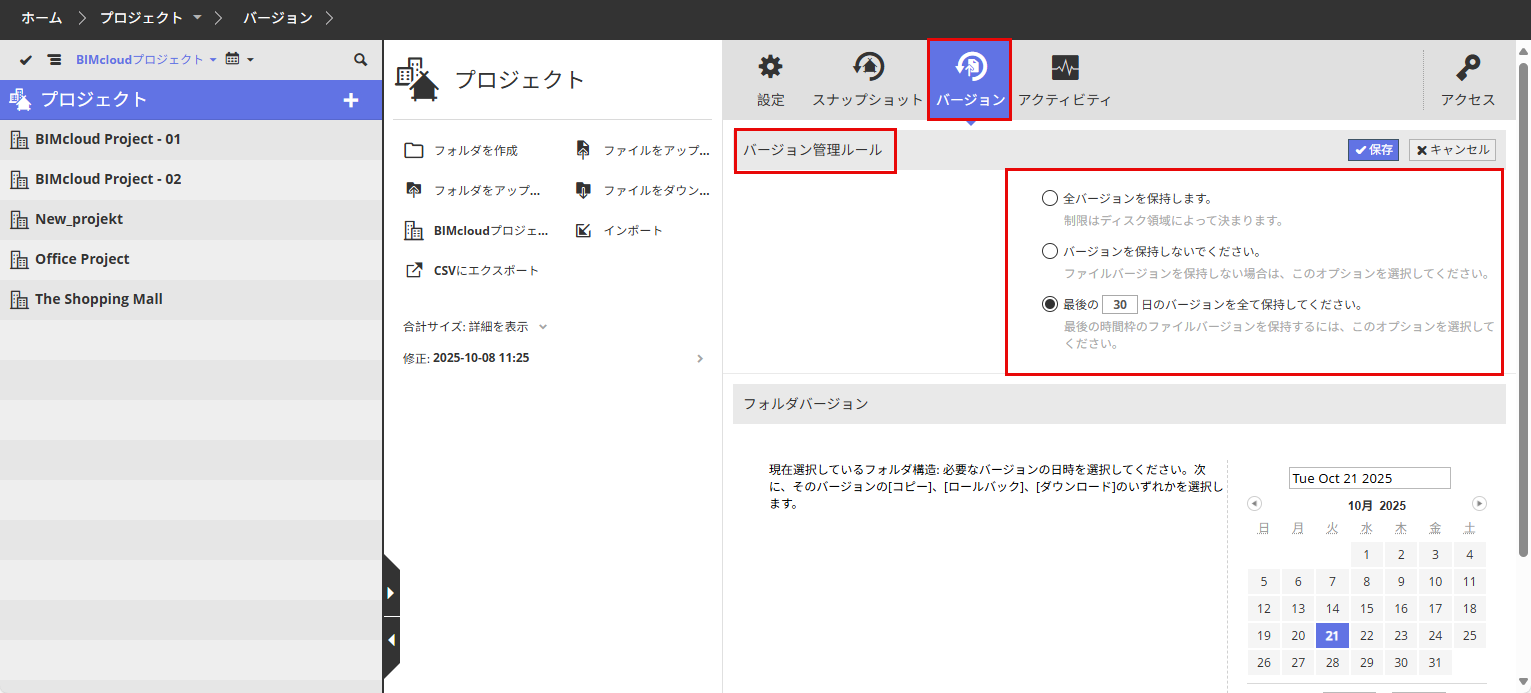Open the スナップショット tab icon
Viewport: 1531px width, 693px height.
(x=867, y=68)
